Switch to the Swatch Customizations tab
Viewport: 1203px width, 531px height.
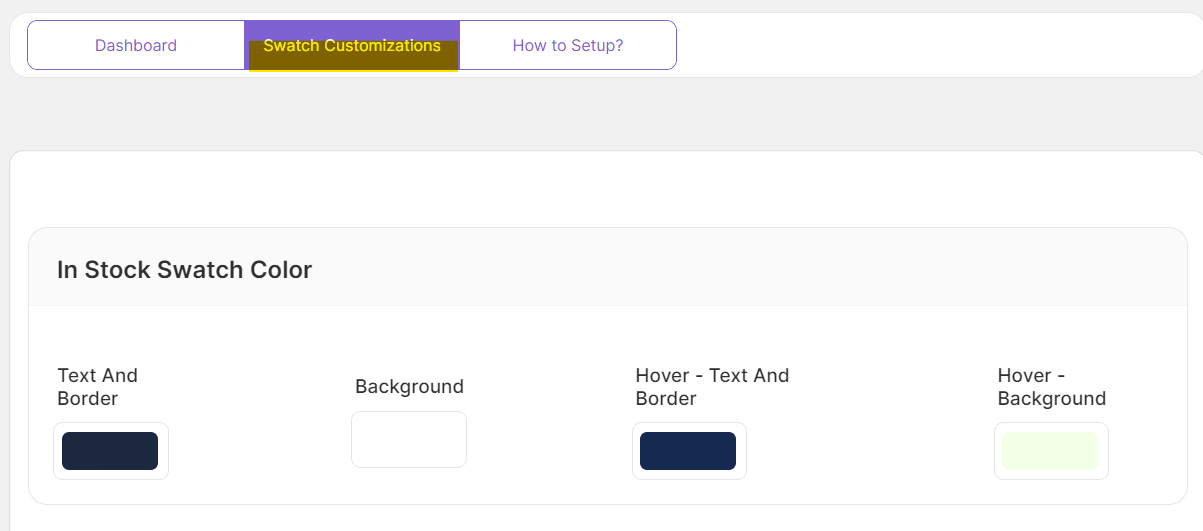[x=352, y=46]
